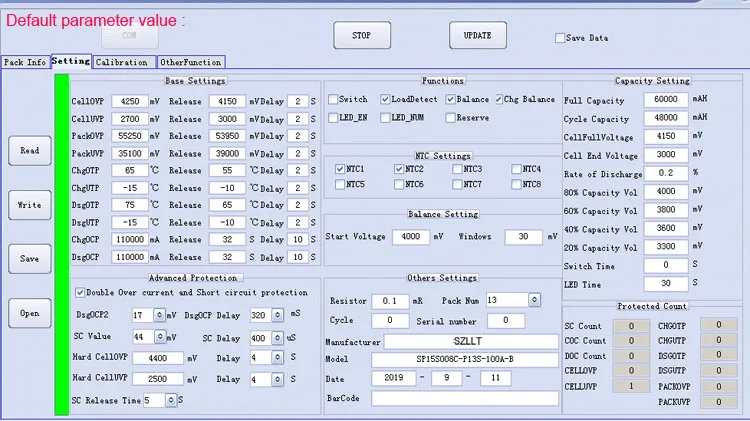This screenshot has height=421, width=750.
Task: Click the DsgOCP Delay field
Action: point(298,257)
